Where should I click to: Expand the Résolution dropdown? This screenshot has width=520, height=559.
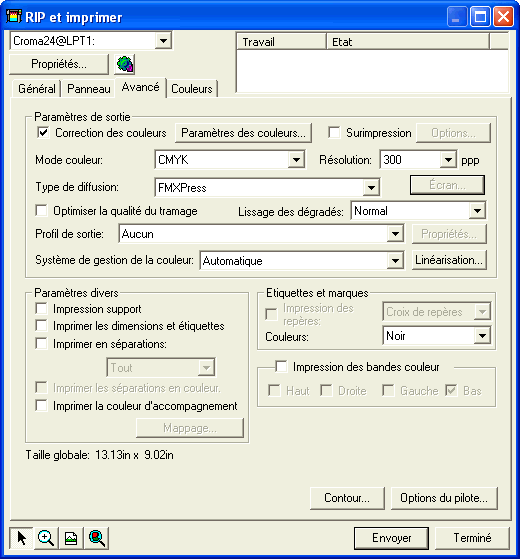click(448, 160)
